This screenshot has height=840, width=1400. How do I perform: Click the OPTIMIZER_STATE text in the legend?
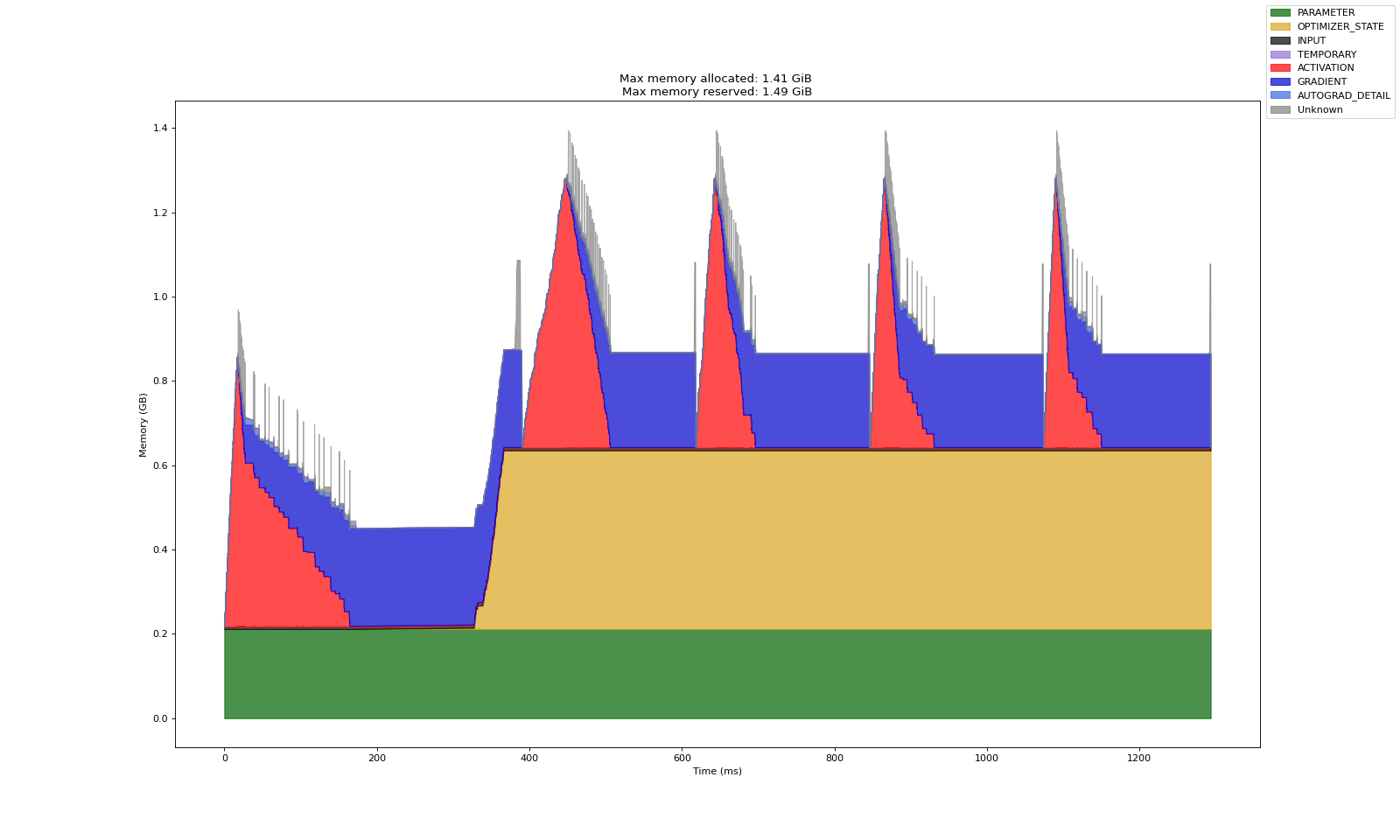tap(1340, 27)
